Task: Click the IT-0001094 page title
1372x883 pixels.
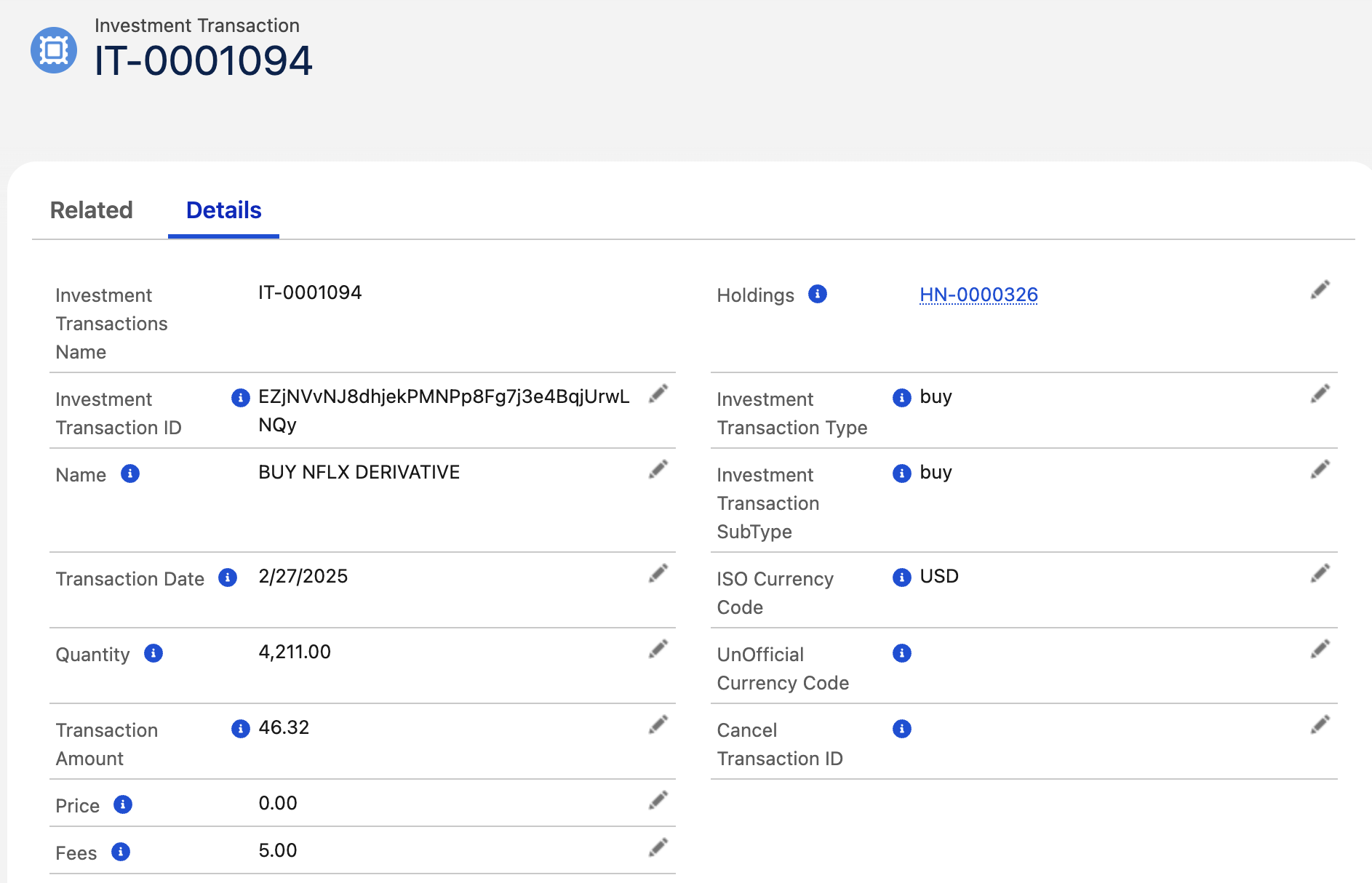Action: [204, 60]
